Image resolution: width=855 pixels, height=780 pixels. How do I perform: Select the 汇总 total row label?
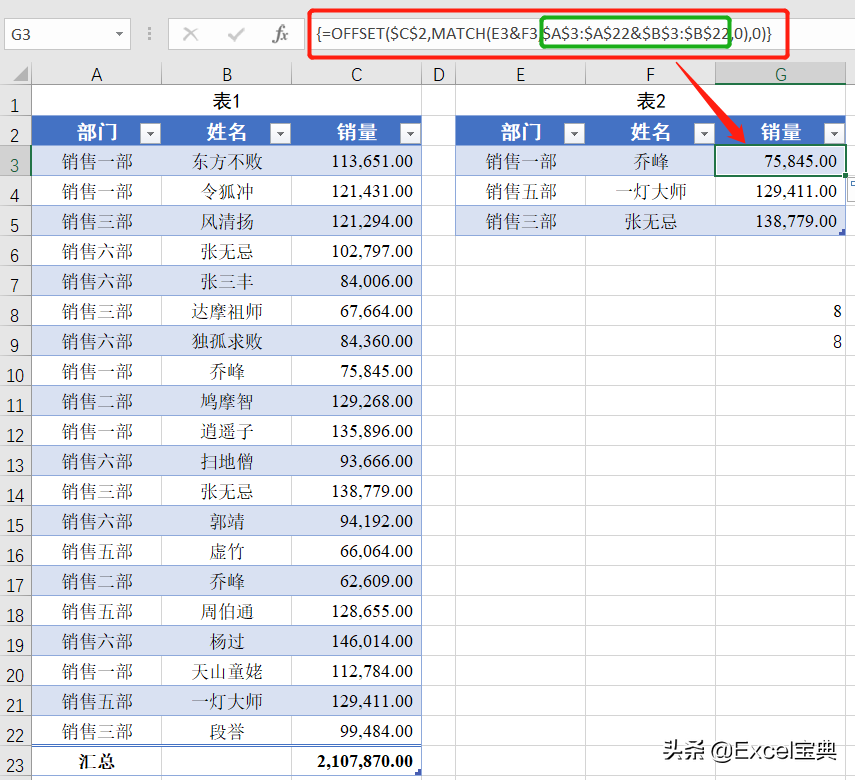pos(97,761)
